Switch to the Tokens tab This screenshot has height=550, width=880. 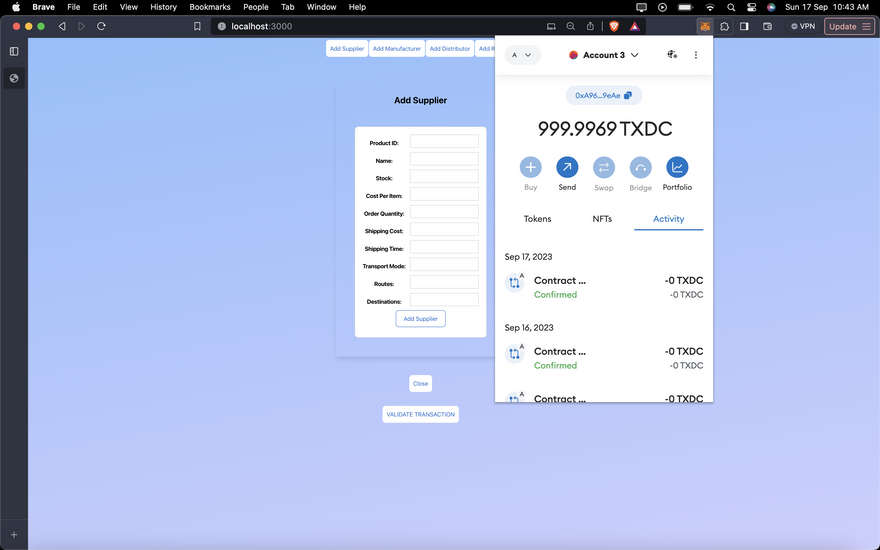tap(537, 218)
